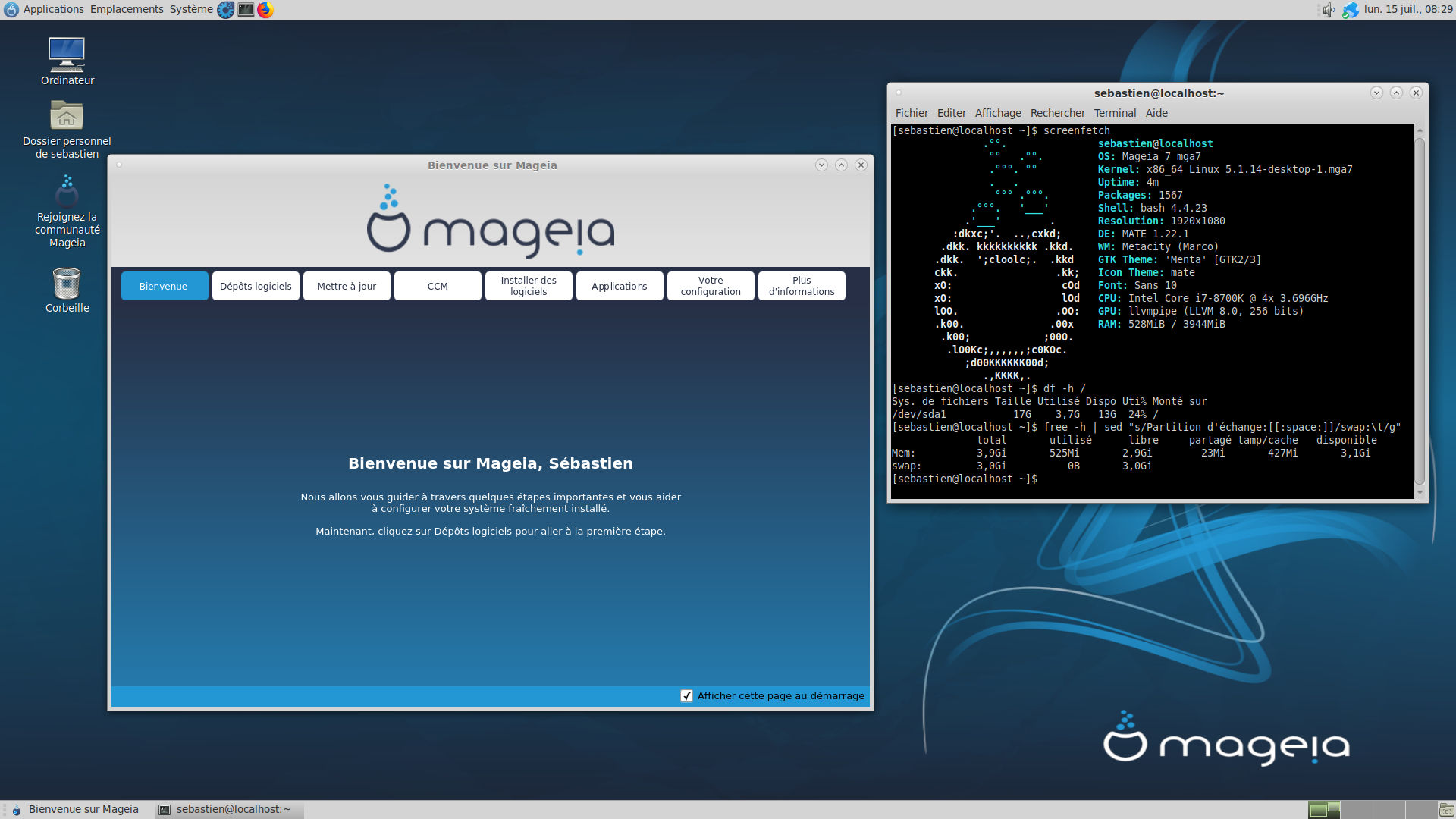Maximize the terminal window
Screen dimensions: 1456x819
pyautogui.click(x=1396, y=93)
